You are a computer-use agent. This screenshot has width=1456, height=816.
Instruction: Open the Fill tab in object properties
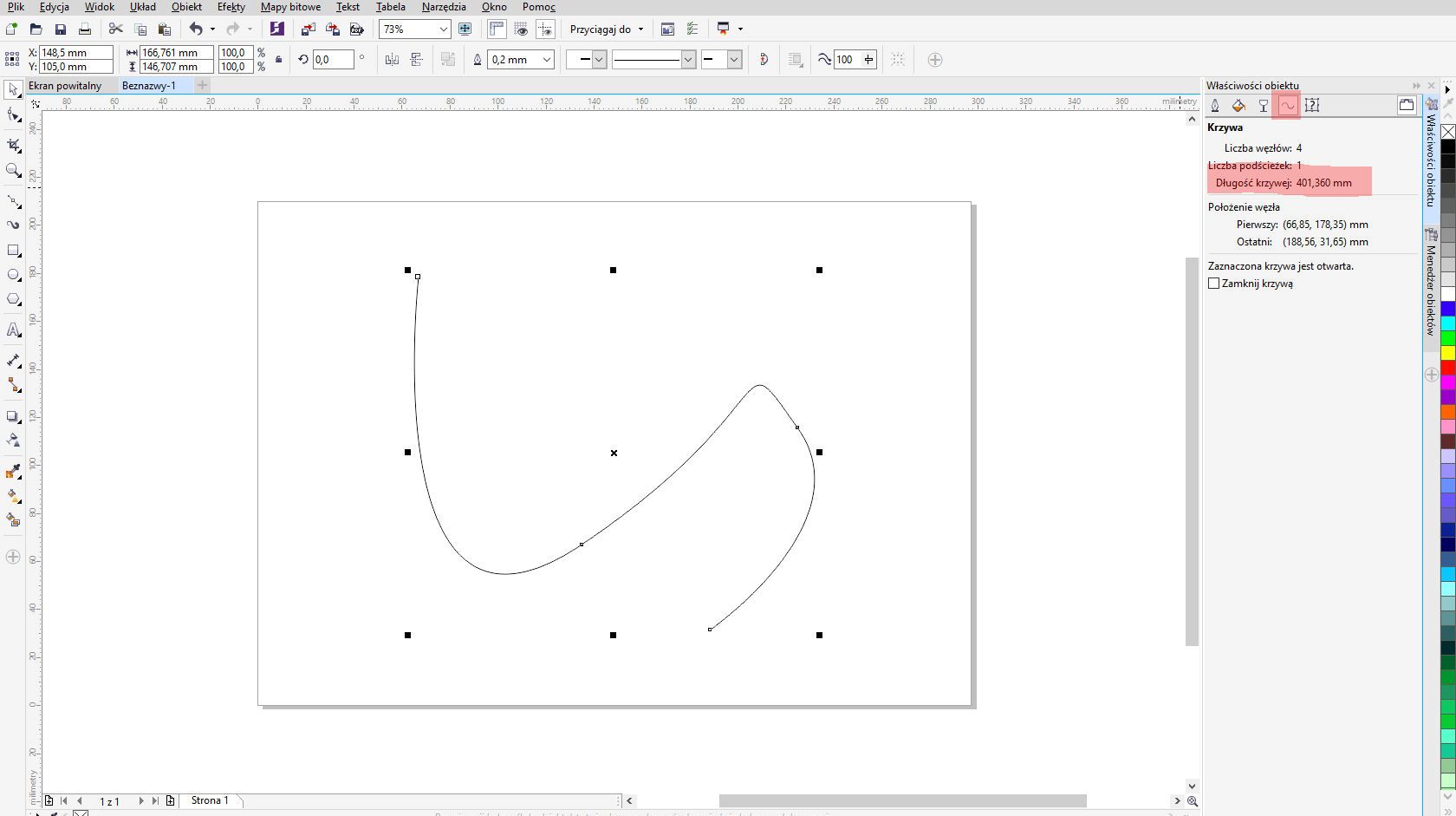coord(1238,106)
